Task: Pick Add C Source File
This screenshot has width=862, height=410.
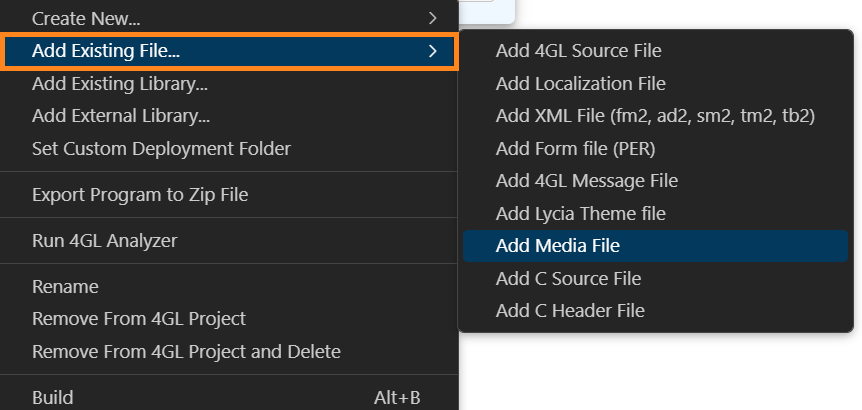Action: (x=568, y=278)
